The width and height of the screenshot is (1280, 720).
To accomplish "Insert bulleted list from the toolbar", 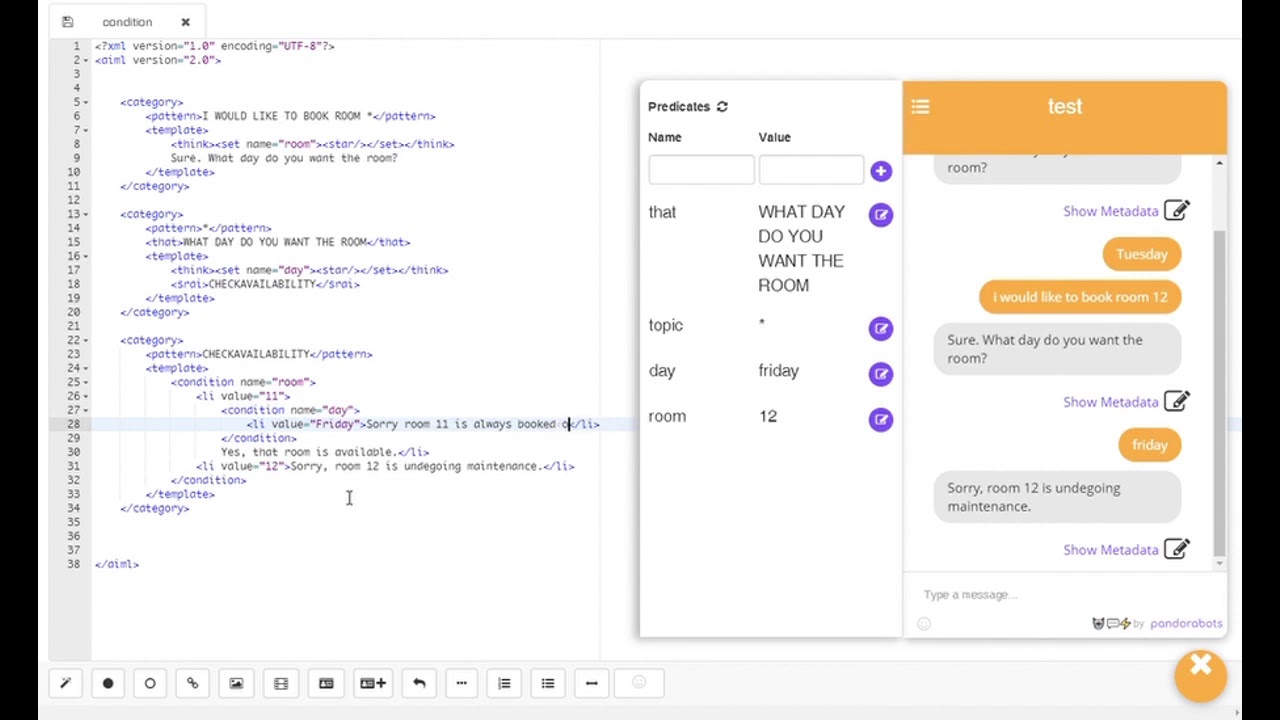I will click(x=548, y=683).
